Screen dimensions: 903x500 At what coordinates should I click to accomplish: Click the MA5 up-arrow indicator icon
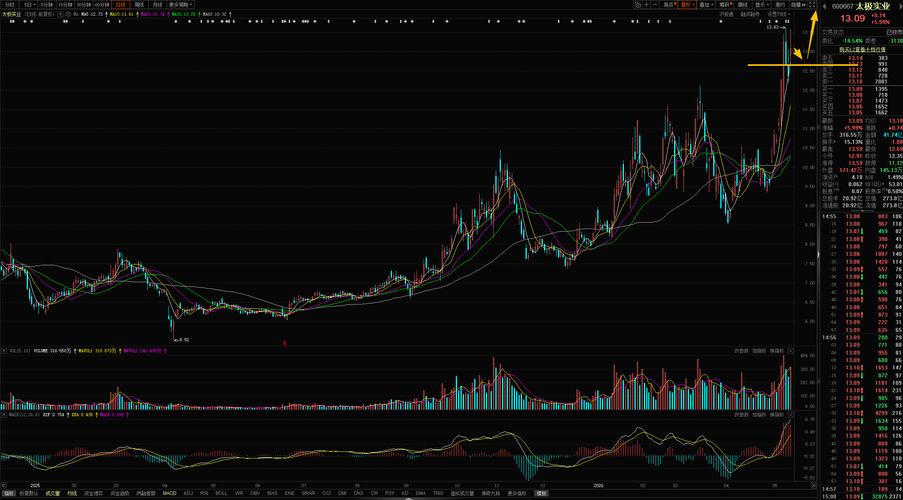click(106, 14)
